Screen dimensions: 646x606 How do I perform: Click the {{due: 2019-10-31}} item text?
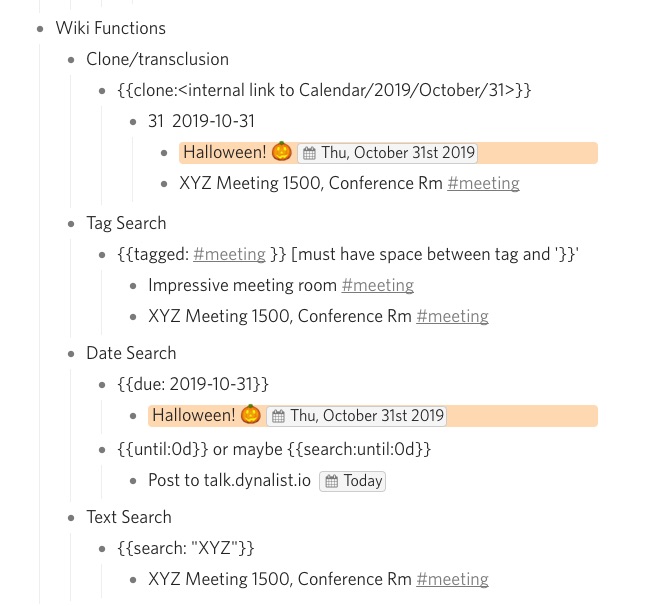(193, 384)
